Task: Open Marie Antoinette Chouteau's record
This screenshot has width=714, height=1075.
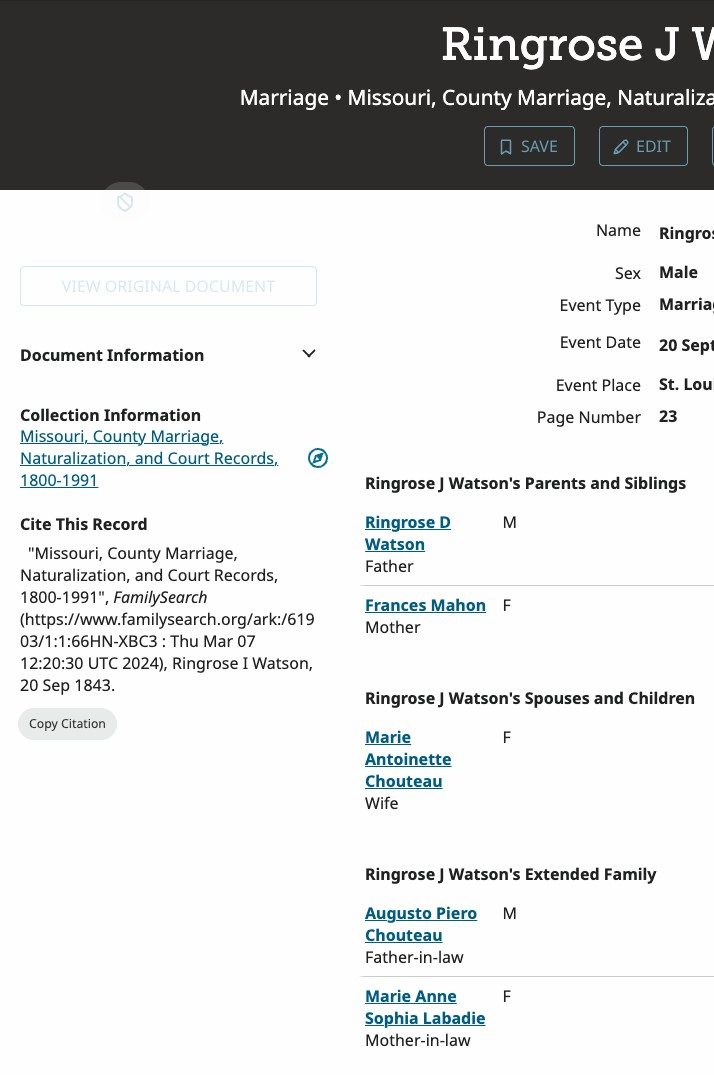Action: [x=408, y=759]
